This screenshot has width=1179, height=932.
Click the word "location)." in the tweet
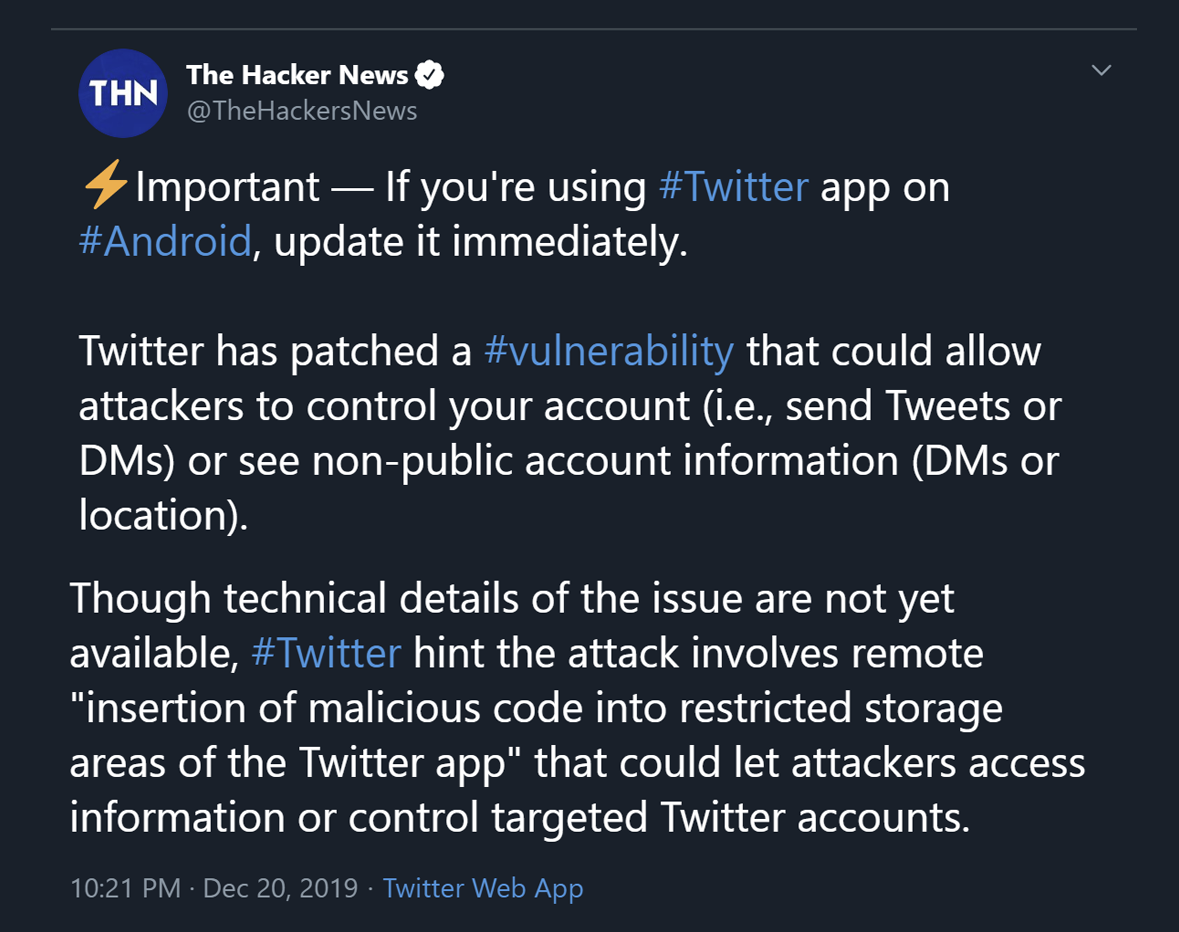click(163, 515)
